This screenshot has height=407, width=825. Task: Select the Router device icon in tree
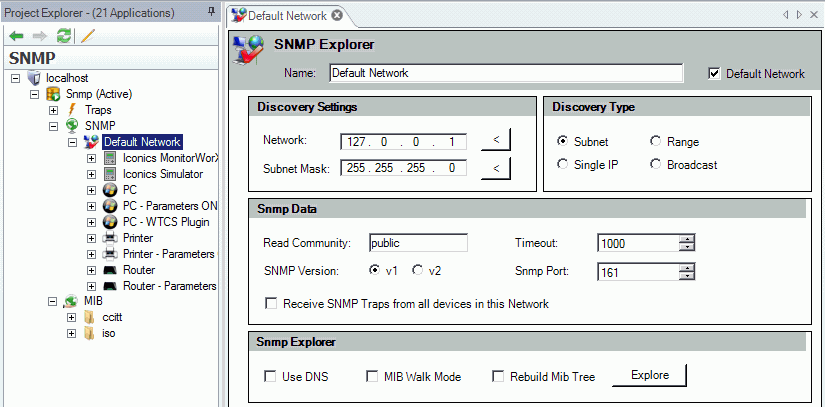point(111,270)
